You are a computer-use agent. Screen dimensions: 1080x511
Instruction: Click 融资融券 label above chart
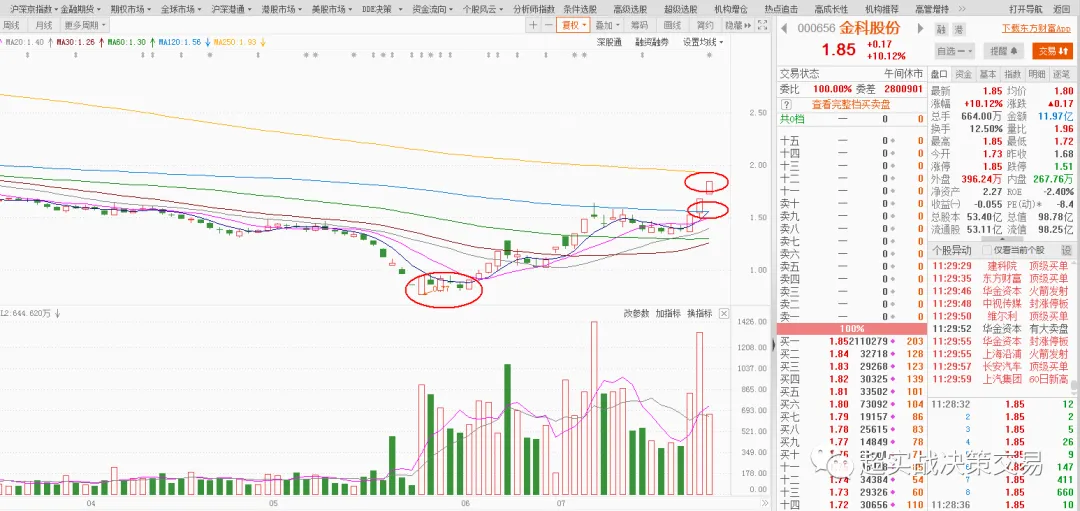(652, 42)
